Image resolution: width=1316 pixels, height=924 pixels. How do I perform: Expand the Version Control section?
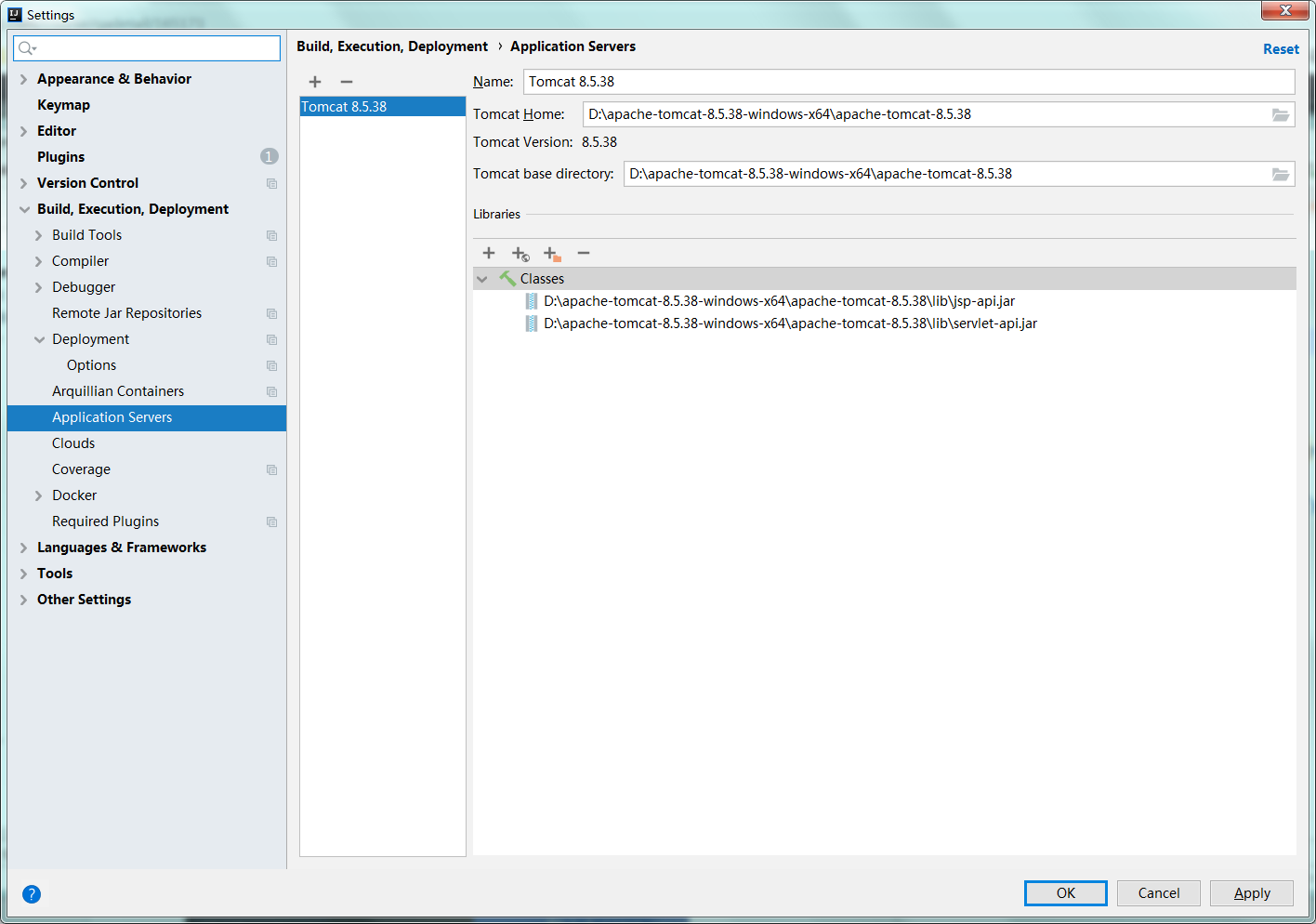(24, 183)
